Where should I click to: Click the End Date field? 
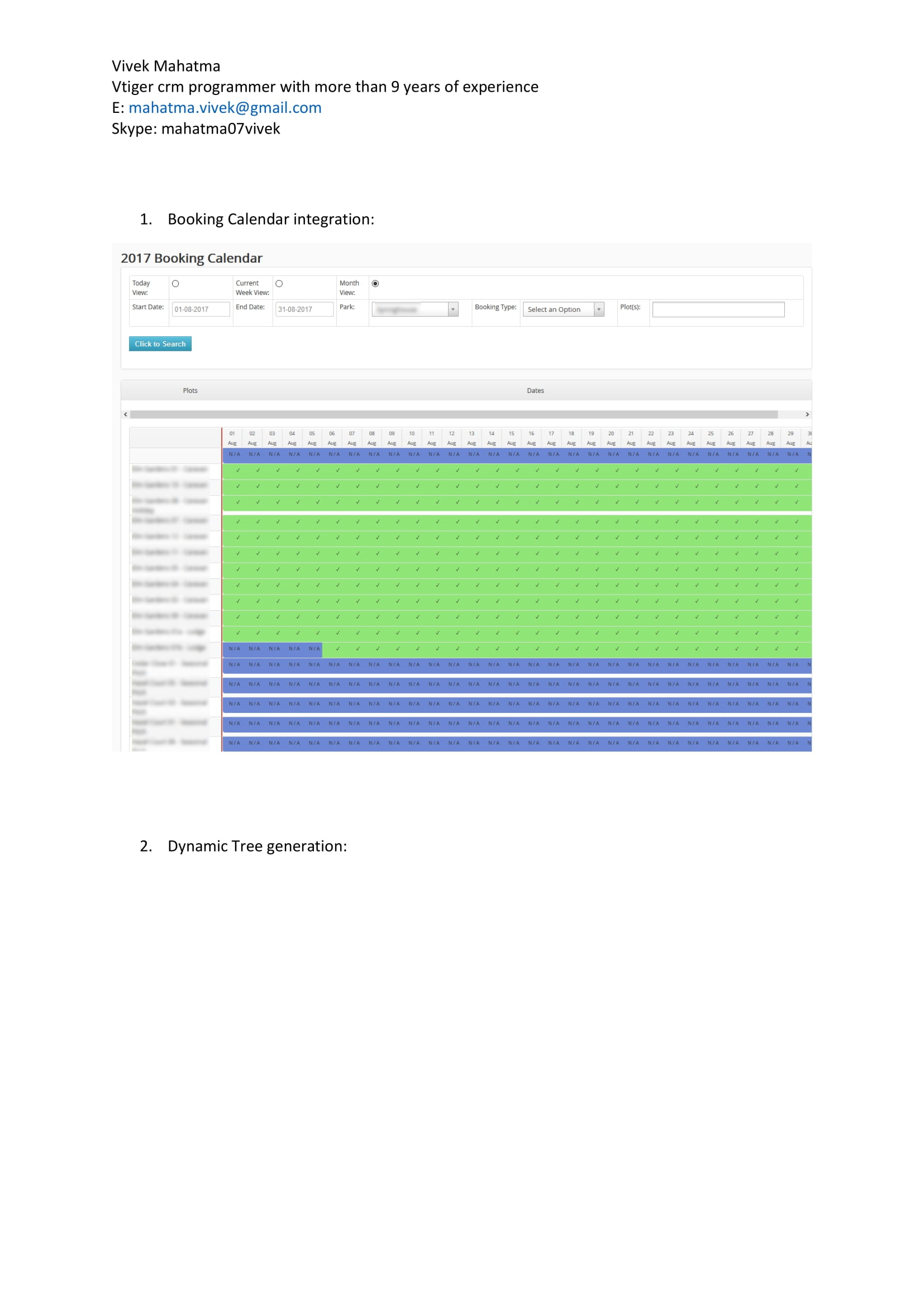click(304, 309)
